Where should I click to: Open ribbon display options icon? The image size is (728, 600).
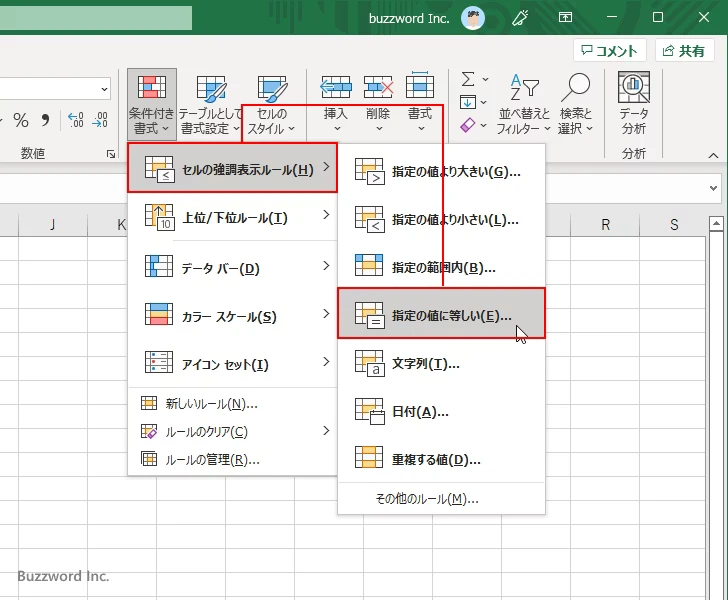tap(565, 18)
